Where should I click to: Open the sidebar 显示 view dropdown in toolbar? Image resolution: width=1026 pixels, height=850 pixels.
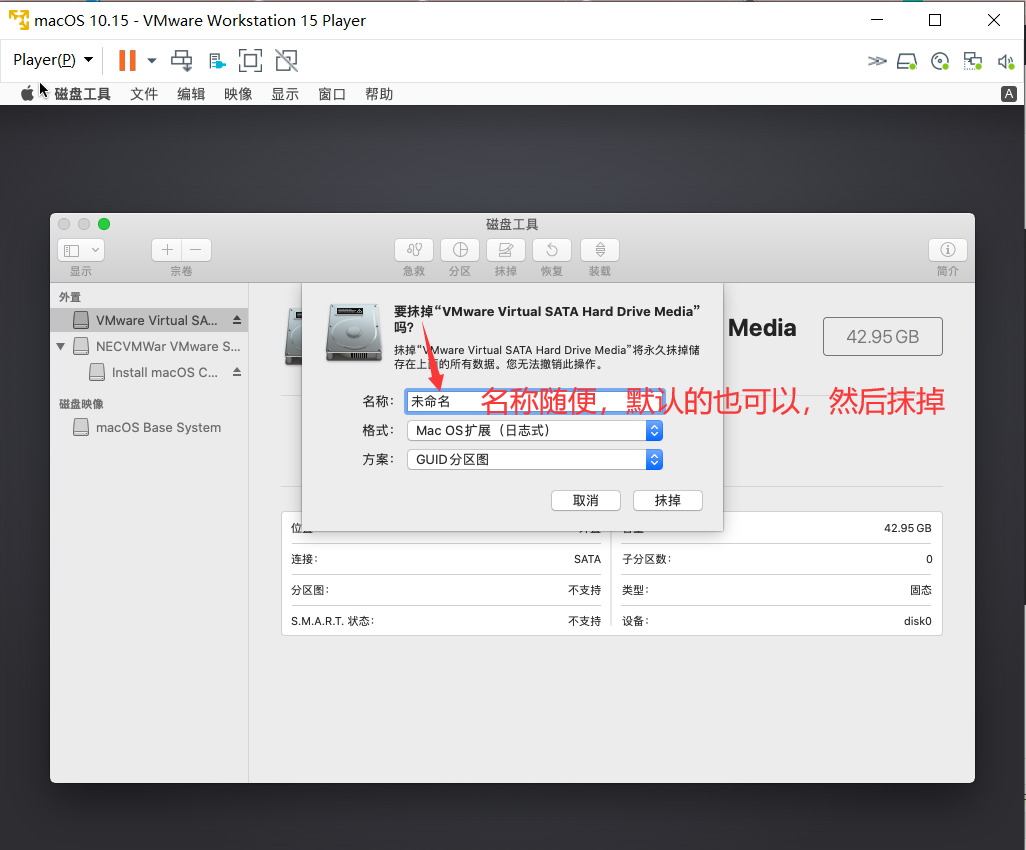81,250
